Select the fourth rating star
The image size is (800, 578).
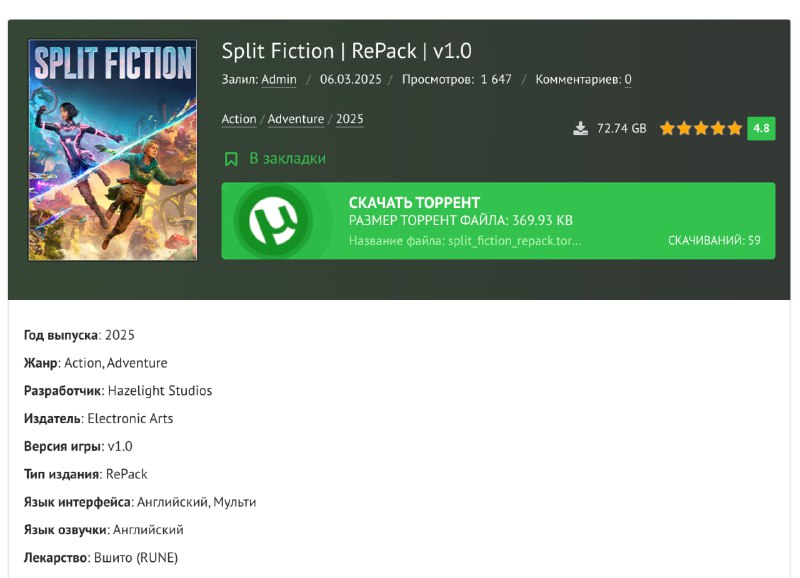[718, 129]
